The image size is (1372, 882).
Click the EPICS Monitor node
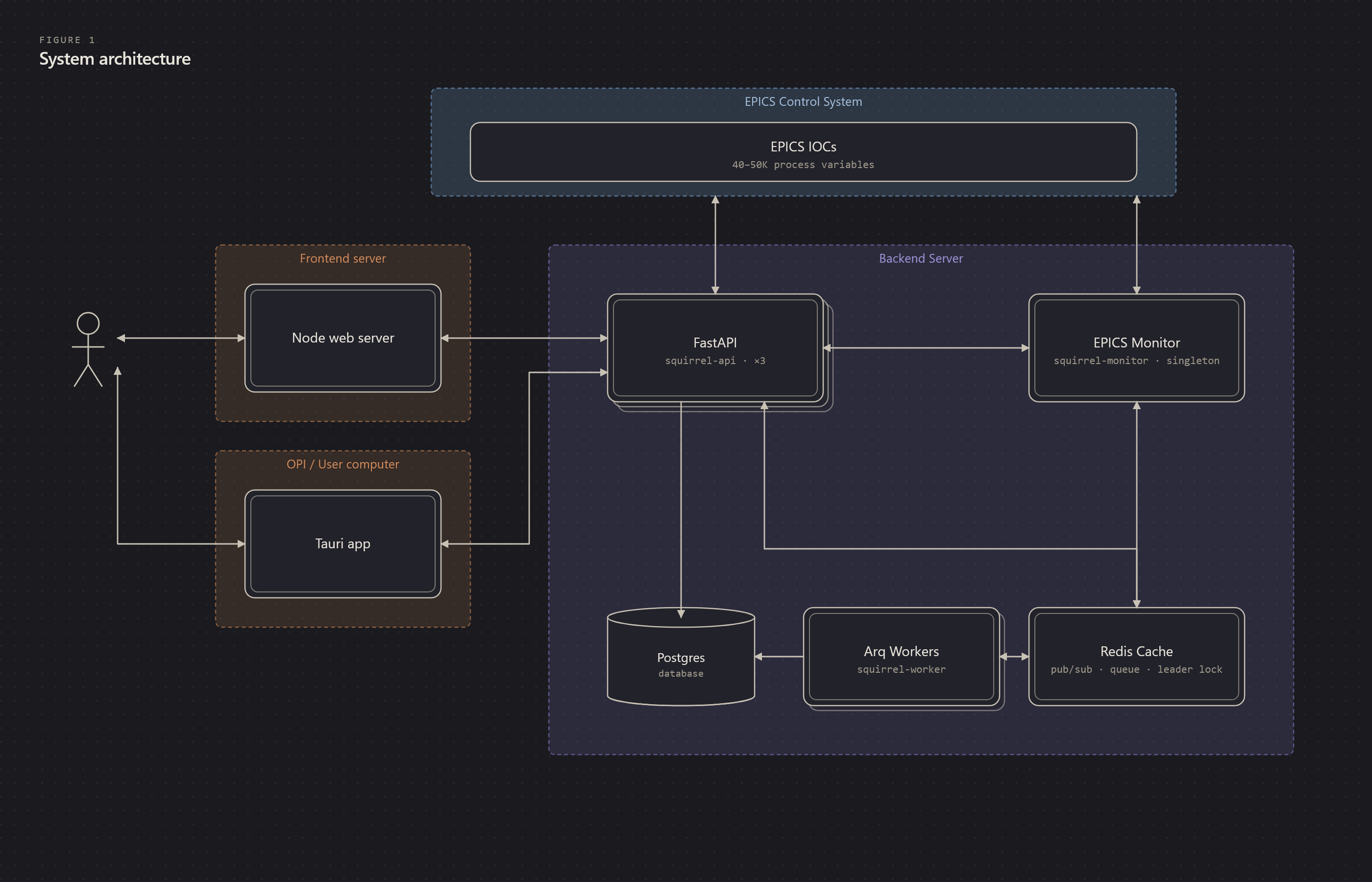(x=1136, y=348)
